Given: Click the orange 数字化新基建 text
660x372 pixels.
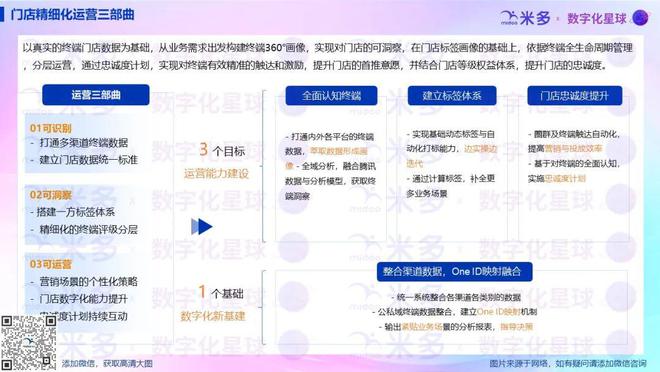Looking at the screenshot, I should [213, 316].
